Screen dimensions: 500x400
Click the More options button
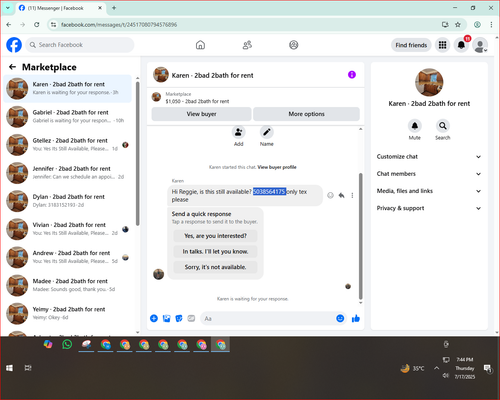pos(306,114)
